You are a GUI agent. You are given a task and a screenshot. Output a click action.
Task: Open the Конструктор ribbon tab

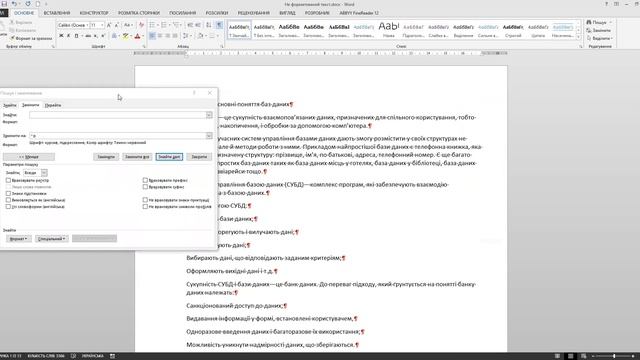click(94, 13)
